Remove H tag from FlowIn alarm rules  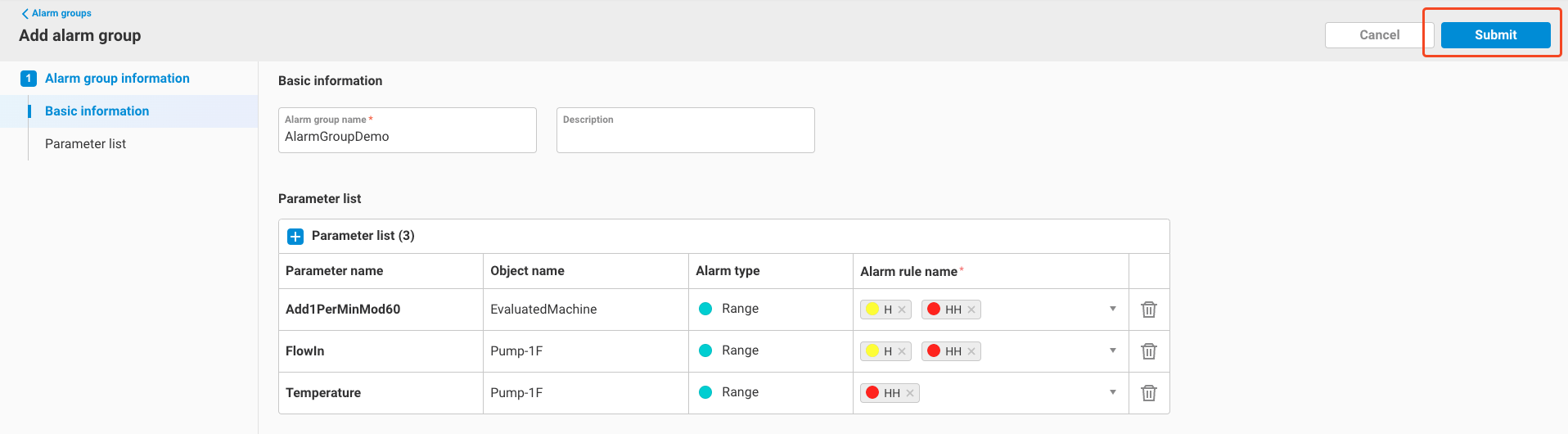pos(902,351)
